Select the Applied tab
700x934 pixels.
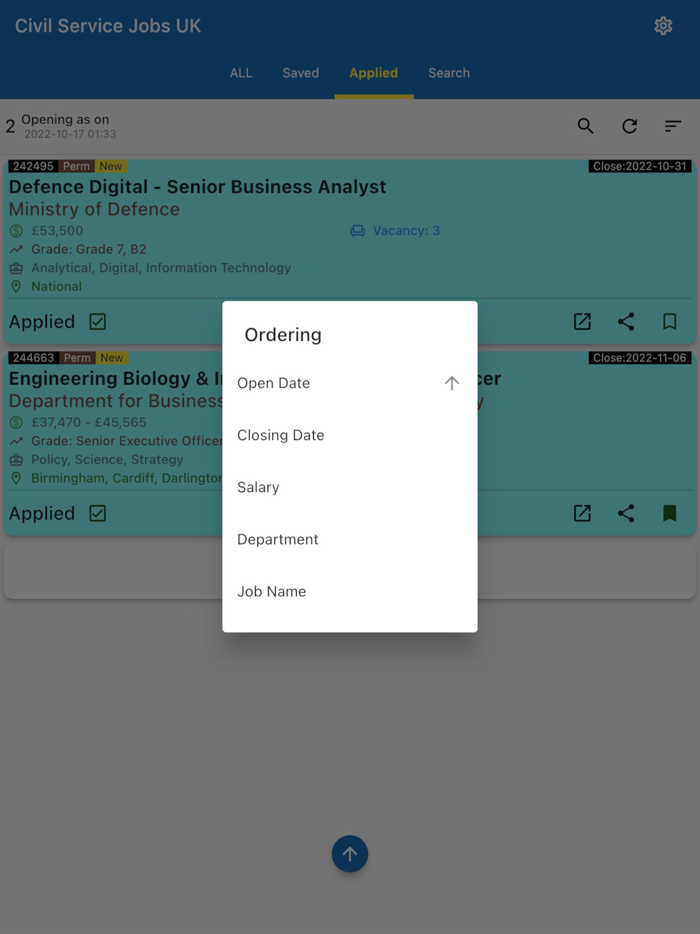click(x=374, y=73)
